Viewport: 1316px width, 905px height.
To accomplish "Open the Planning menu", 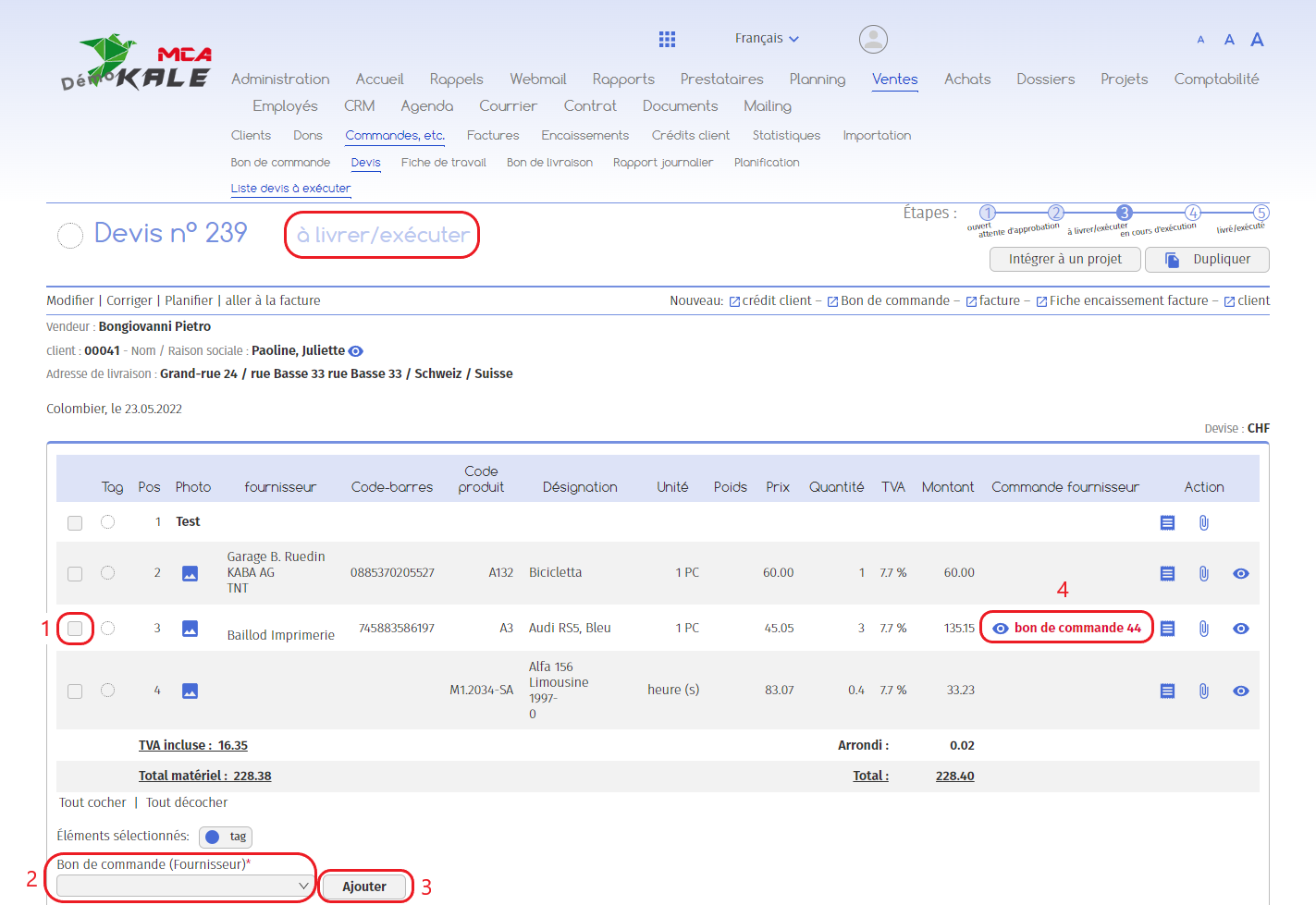I will click(x=818, y=79).
